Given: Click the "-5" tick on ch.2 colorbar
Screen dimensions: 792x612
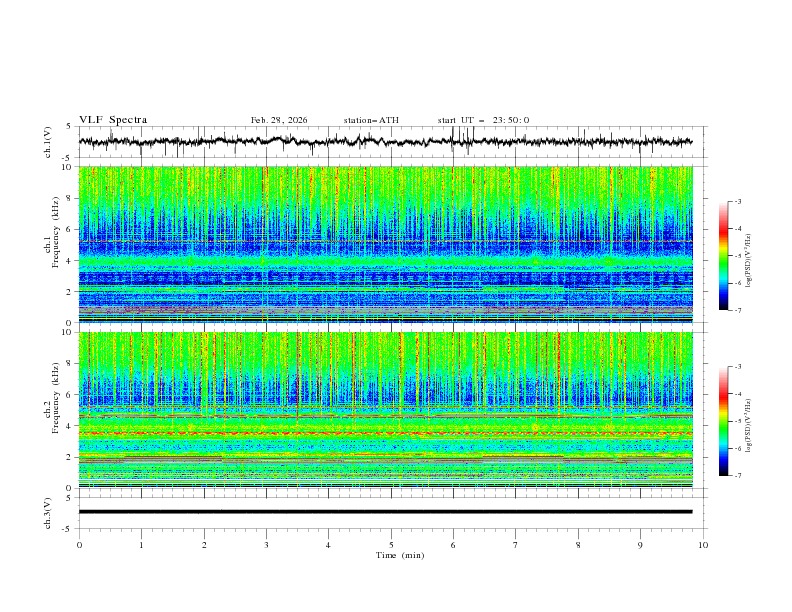Looking at the screenshot, I should click(x=738, y=421).
